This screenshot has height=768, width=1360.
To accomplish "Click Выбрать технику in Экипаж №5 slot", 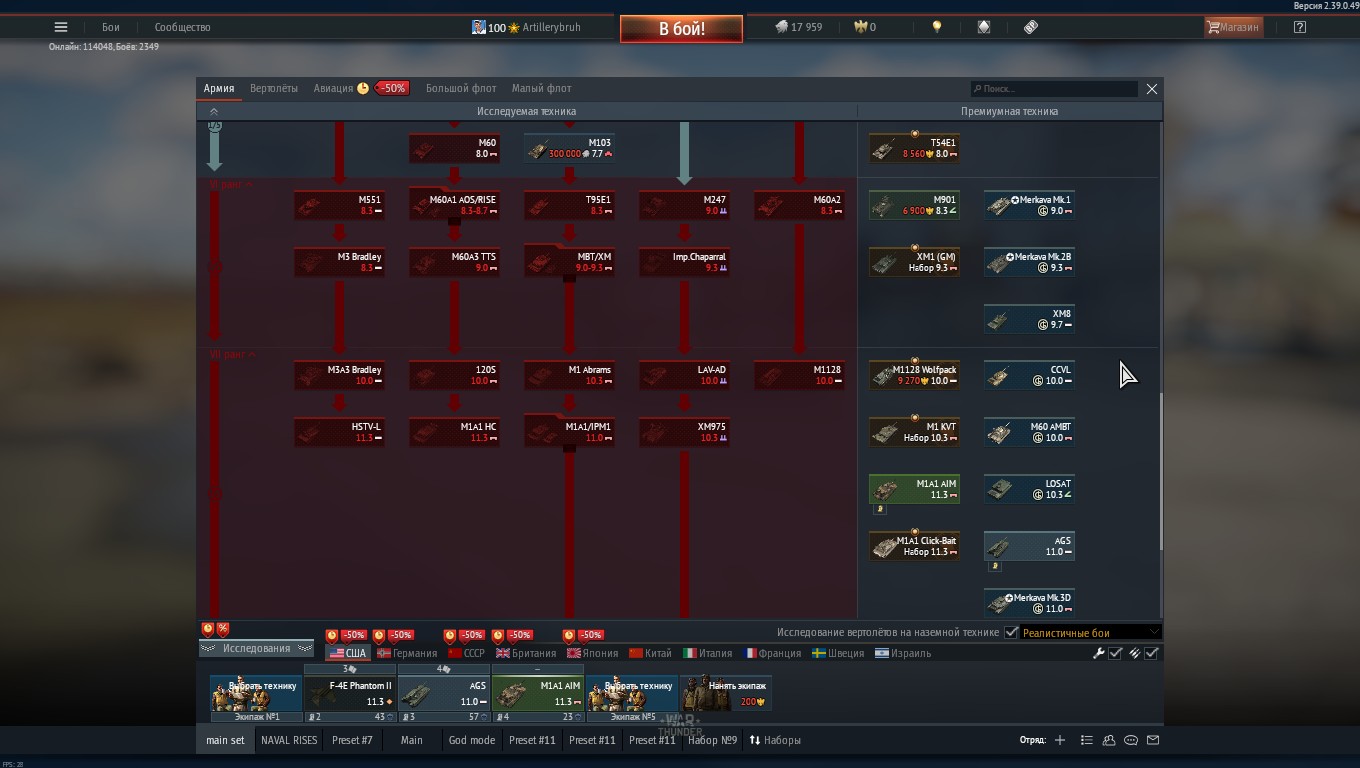I will (x=633, y=693).
